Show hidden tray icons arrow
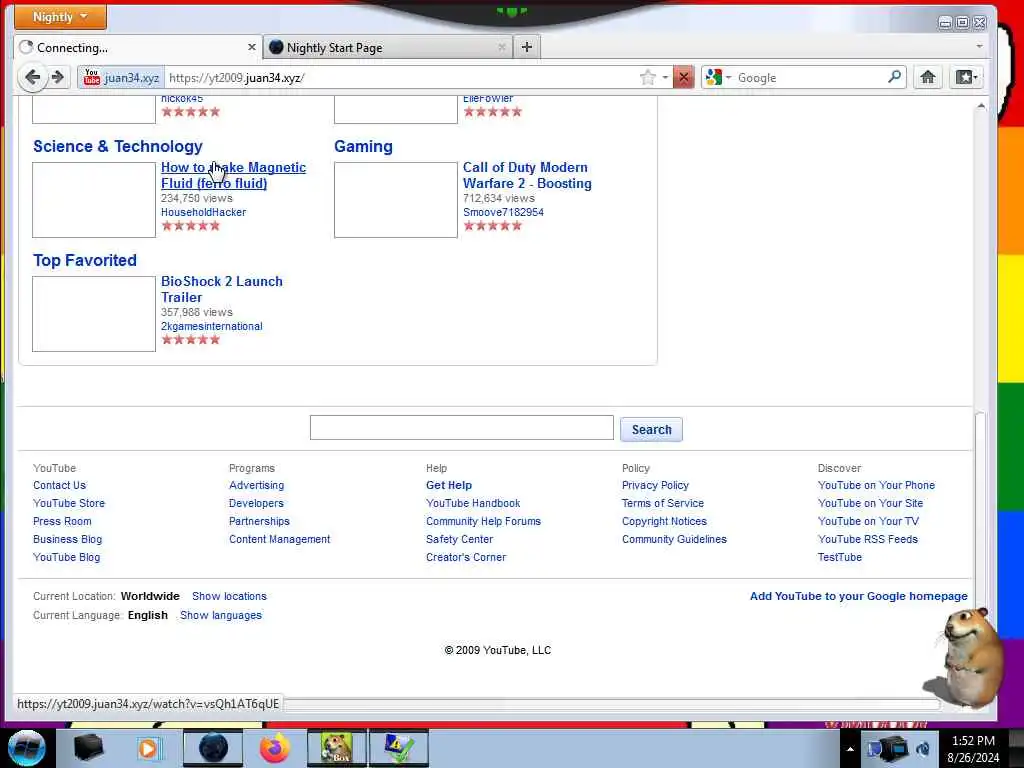1024x768 pixels. tap(850, 749)
